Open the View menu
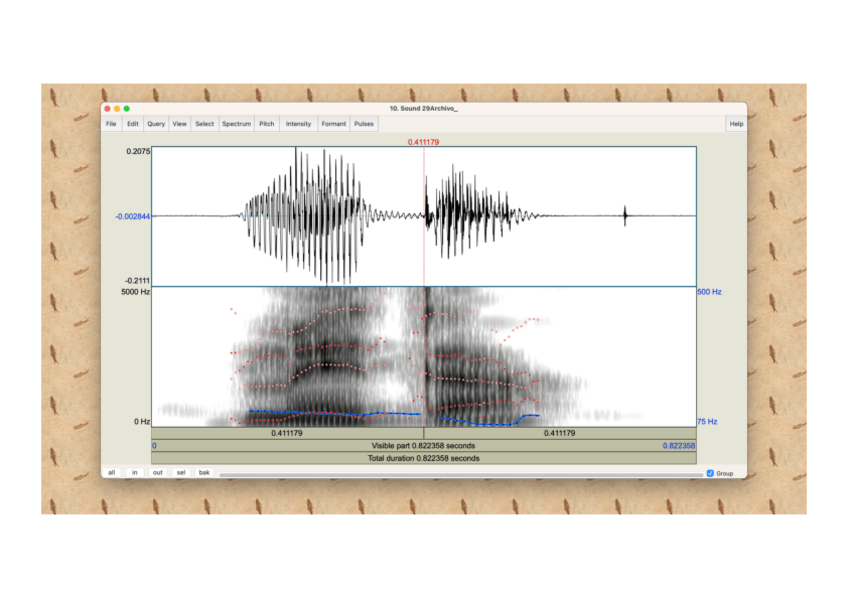Viewport: 848px width, 599px height. (x=180, y=124)
